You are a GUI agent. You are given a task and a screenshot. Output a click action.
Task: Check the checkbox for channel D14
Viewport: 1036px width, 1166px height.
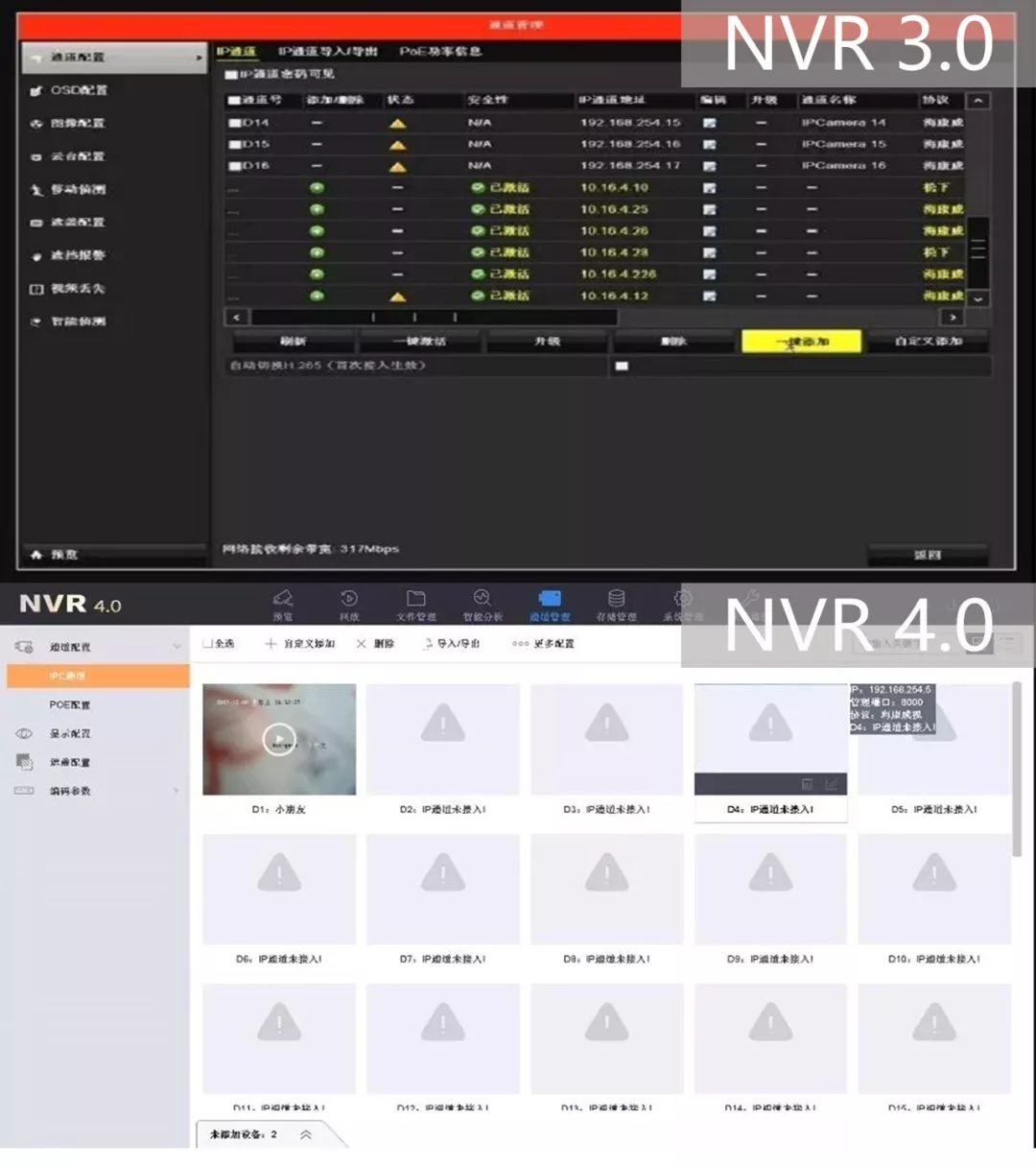pyautogui.click(x=234, y=123)
